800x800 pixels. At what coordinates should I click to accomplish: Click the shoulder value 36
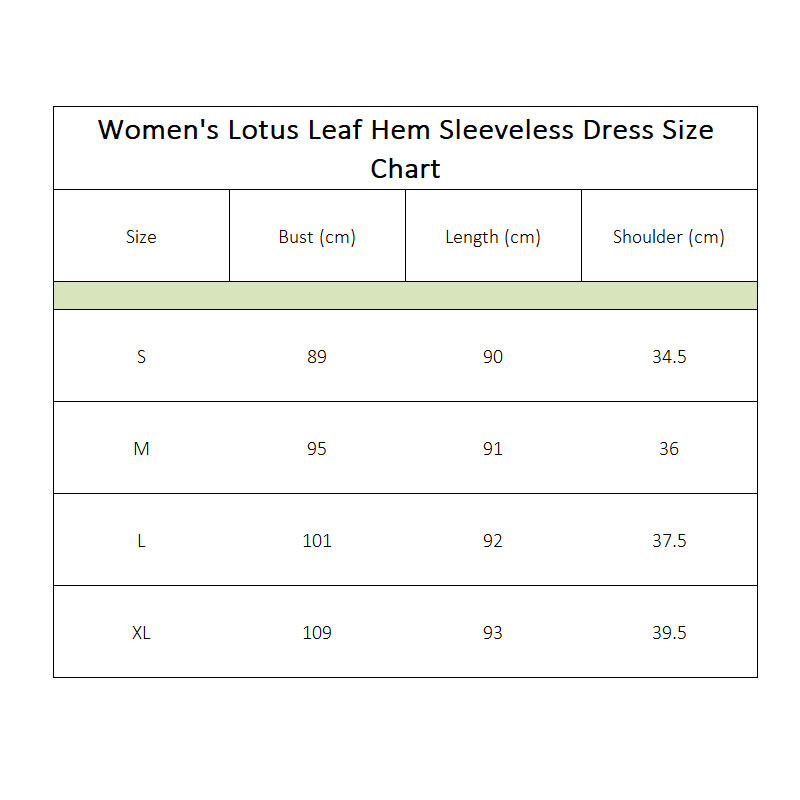669,448
